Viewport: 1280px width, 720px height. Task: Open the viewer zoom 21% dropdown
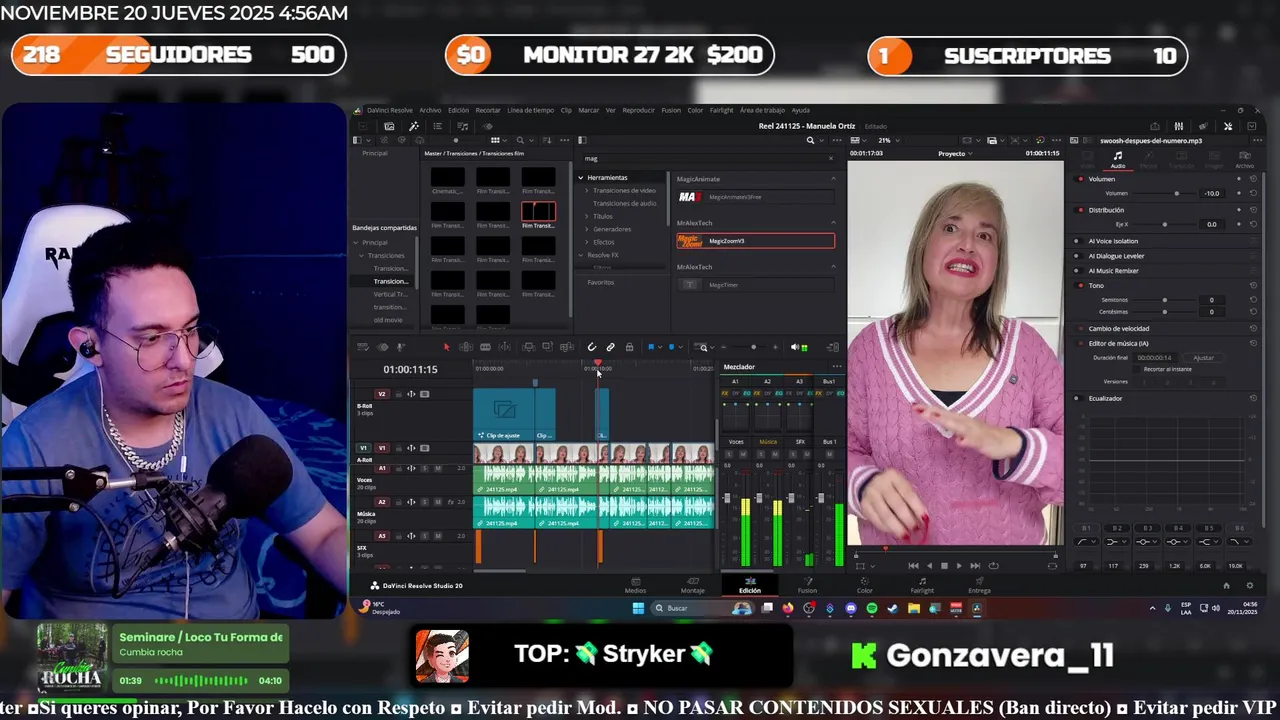click(x=889, y=140)
